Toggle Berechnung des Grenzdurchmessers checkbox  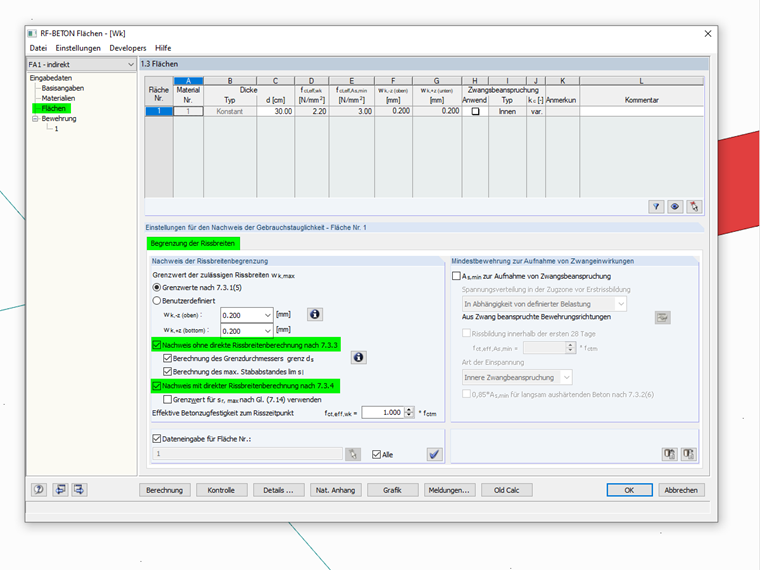click(167, 359)
